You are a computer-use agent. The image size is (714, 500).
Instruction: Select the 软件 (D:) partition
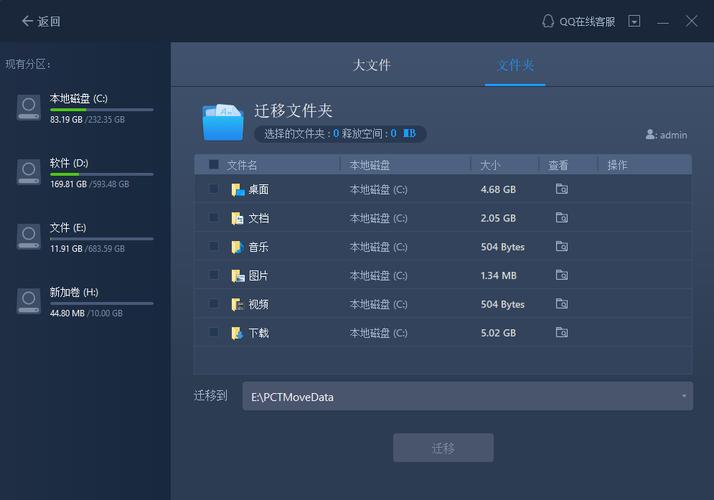pos(85,173)
